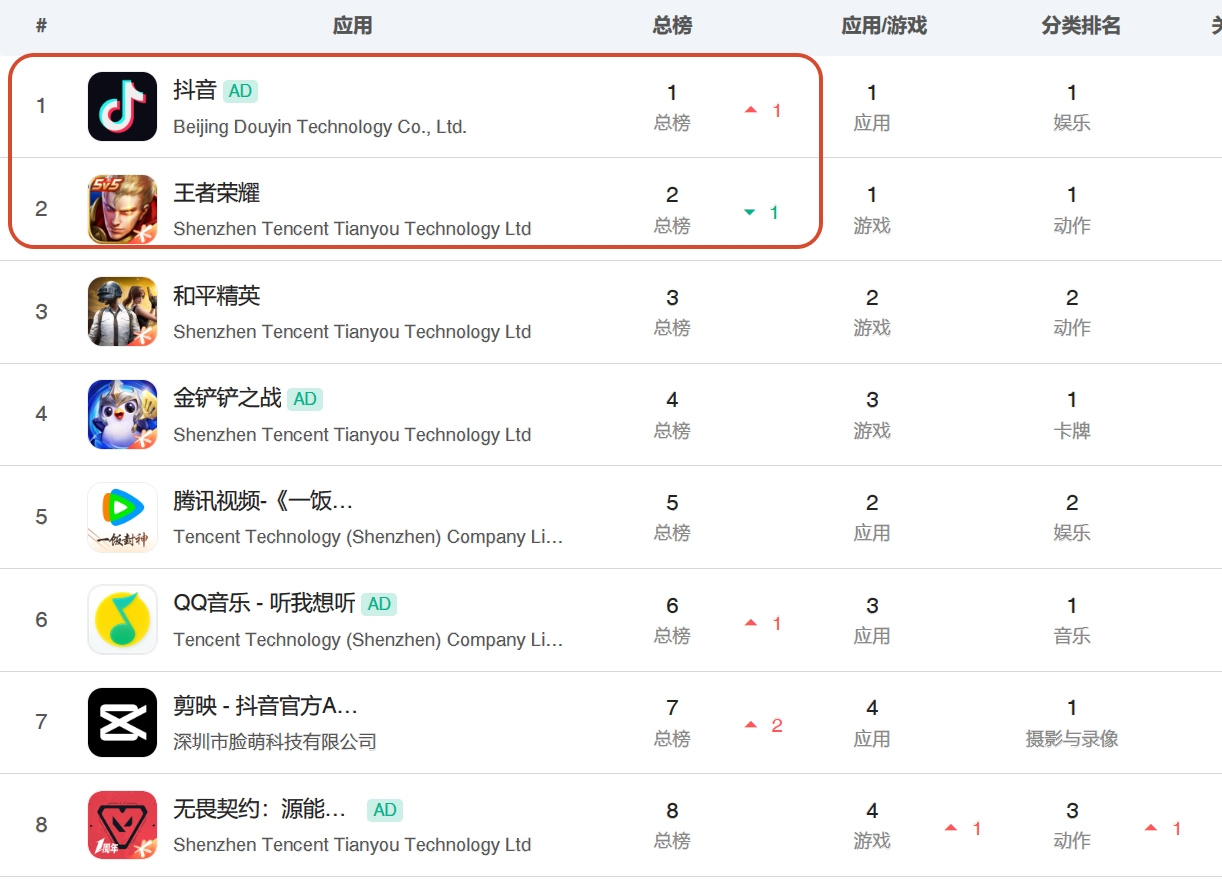Click 动作 category rank in 和平精英 row
The width and height of the screenshot is (1222, 892).
(x=1072, y=312)
